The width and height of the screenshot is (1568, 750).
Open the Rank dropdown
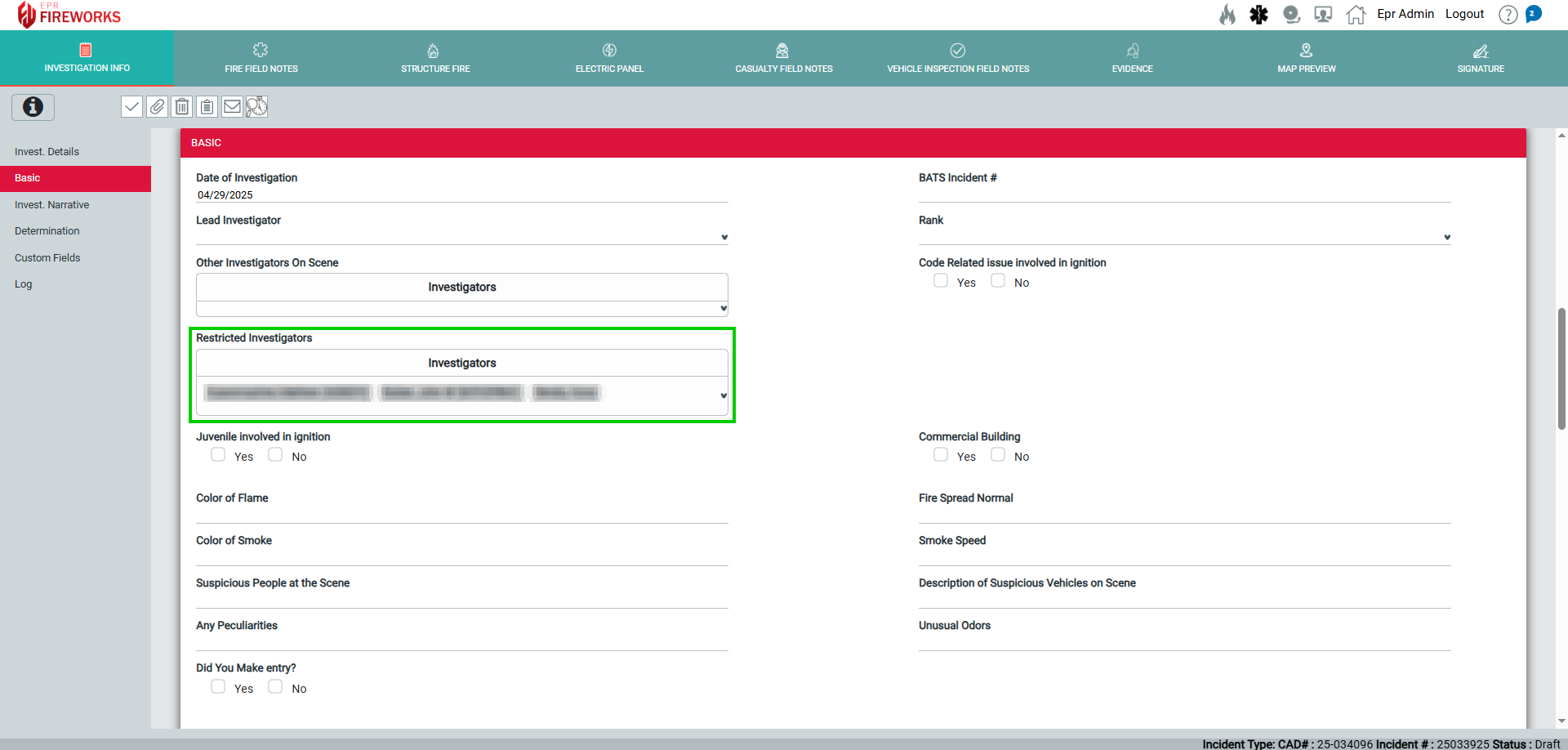tap(1446, 237)
